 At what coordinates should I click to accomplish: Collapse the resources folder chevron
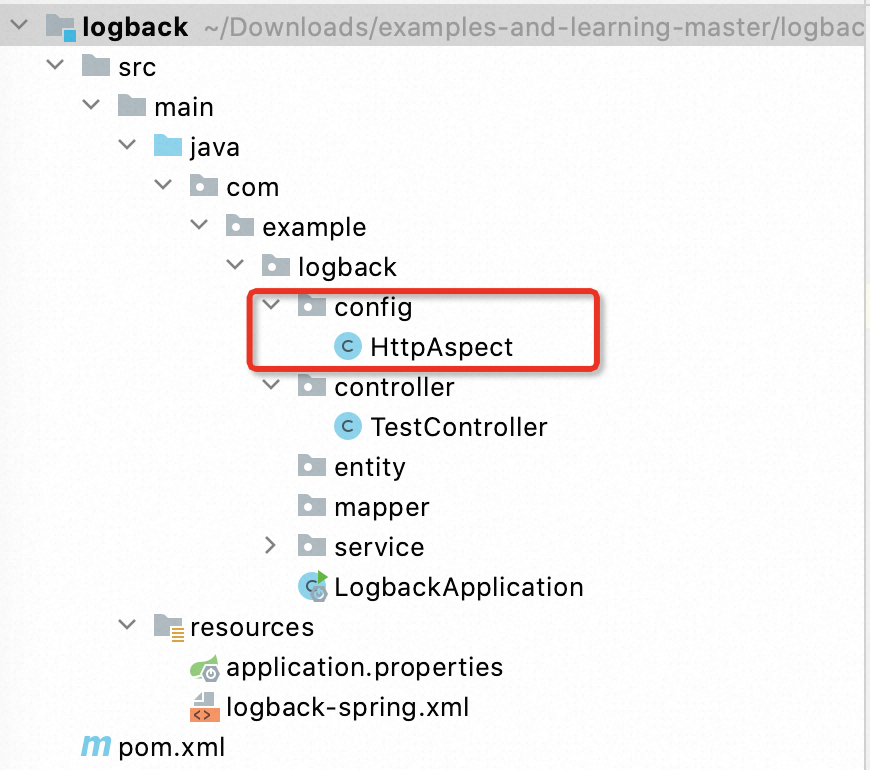click(127, 627)
